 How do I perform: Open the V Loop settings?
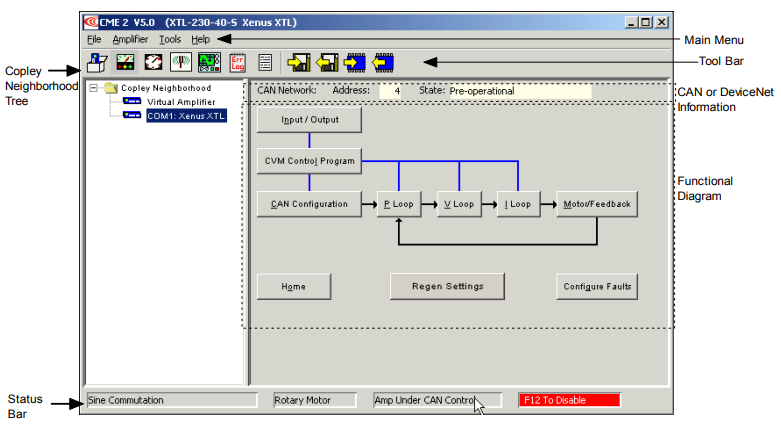[459, 204]
